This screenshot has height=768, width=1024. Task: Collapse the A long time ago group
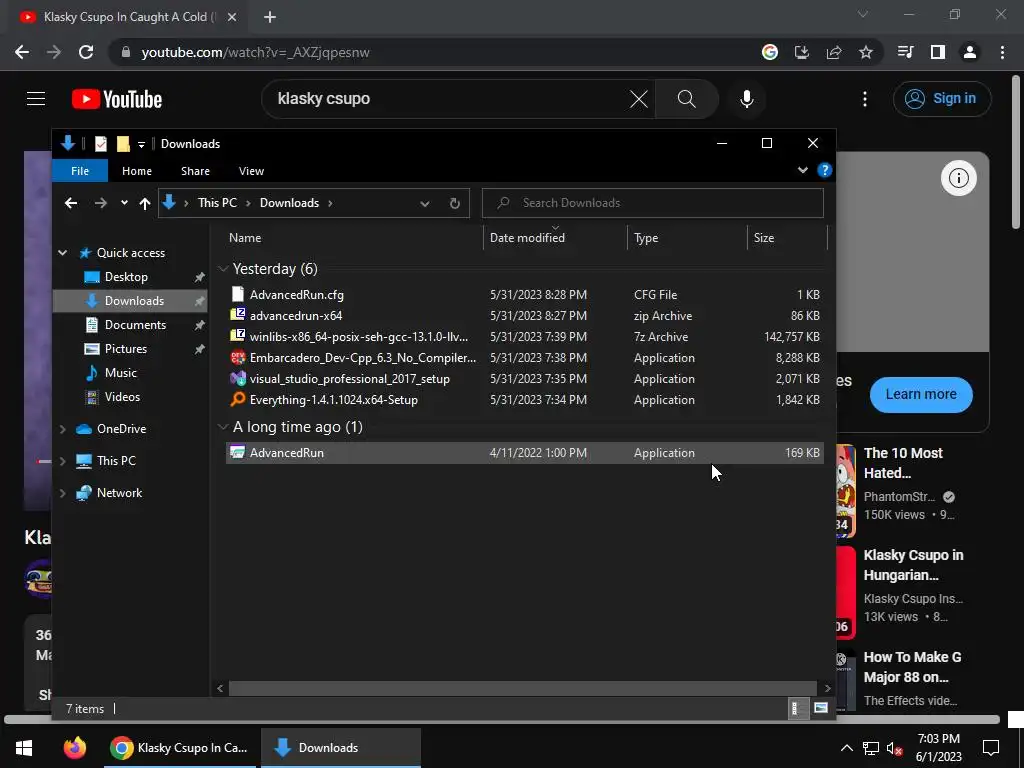click(223, 427)
